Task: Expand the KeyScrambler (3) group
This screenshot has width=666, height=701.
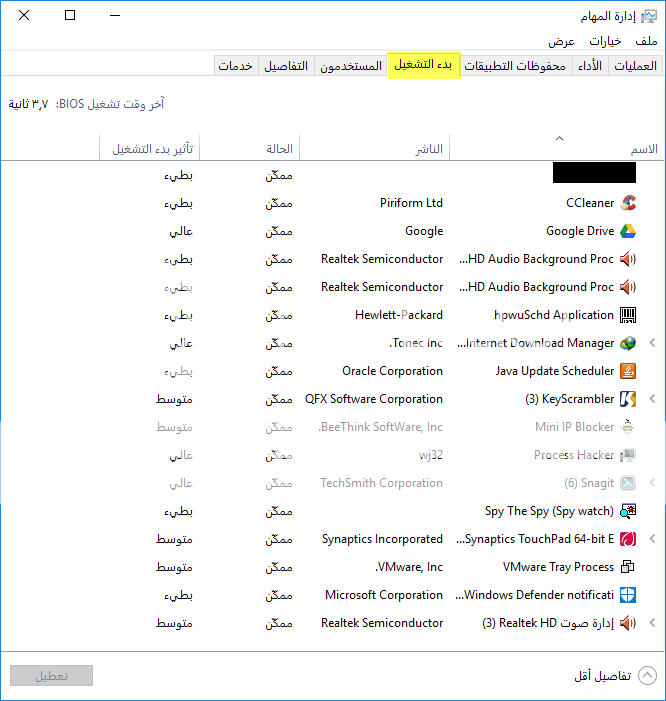Action: [x=653, y=399]
